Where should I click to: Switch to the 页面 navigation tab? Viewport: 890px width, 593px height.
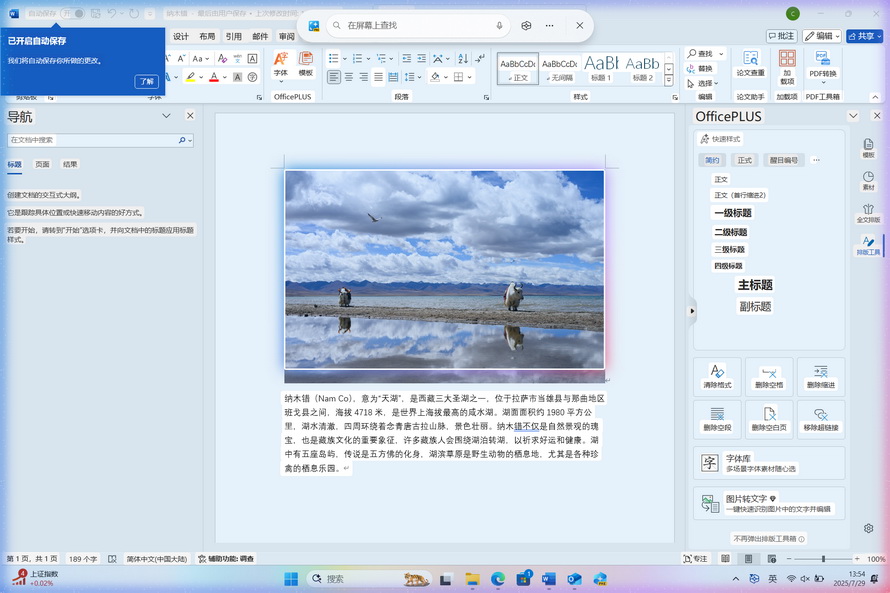click(x=42, y=164)
